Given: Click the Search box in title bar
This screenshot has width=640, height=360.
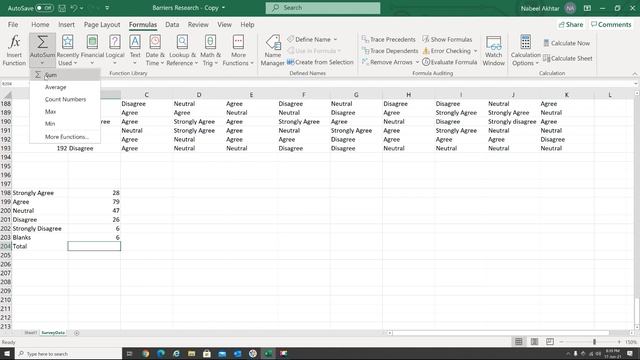Looking at the screenshot, I should click(x=323, y=8).
